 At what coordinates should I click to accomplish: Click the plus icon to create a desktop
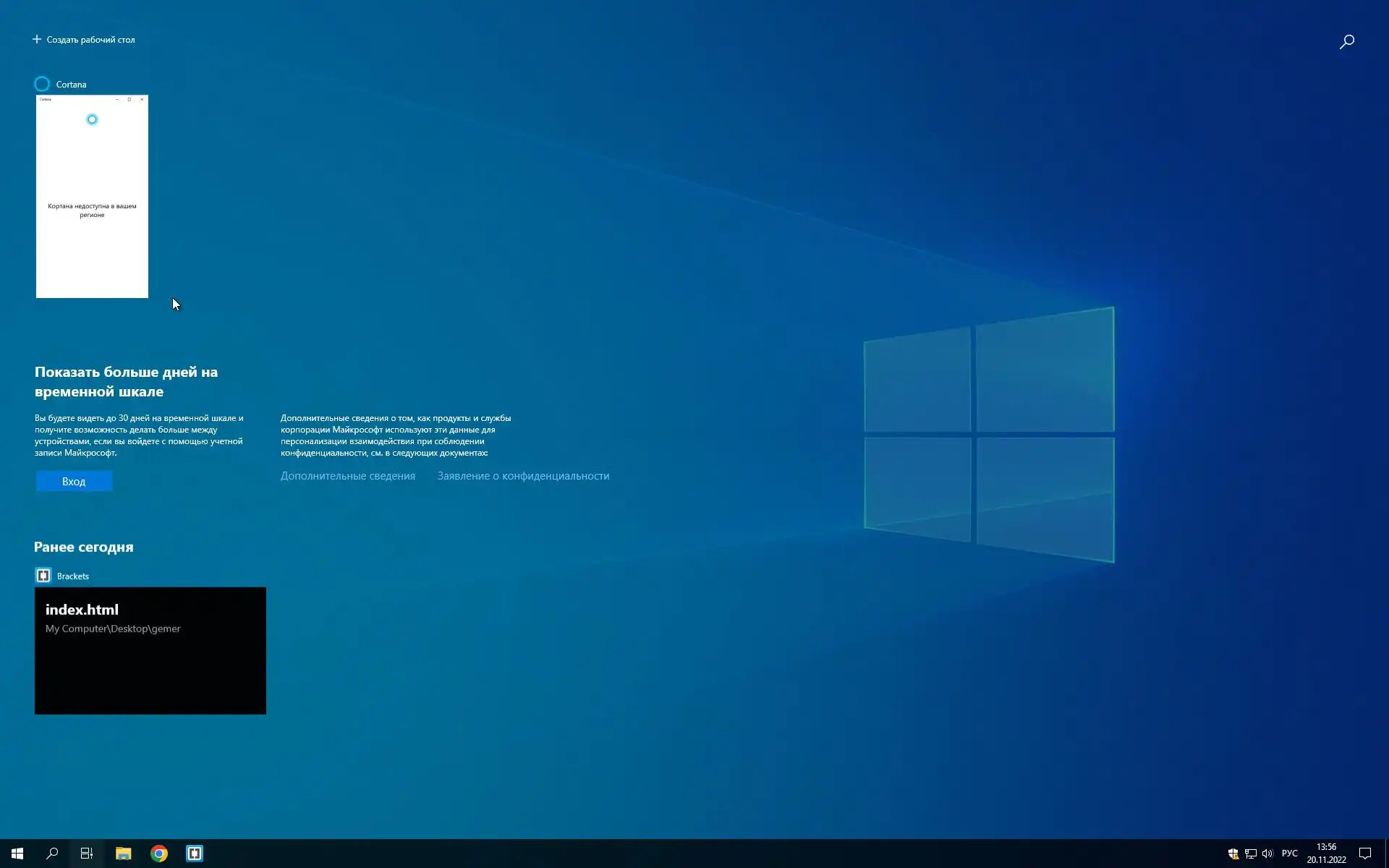pyautogui.click(x=37, y=39)
